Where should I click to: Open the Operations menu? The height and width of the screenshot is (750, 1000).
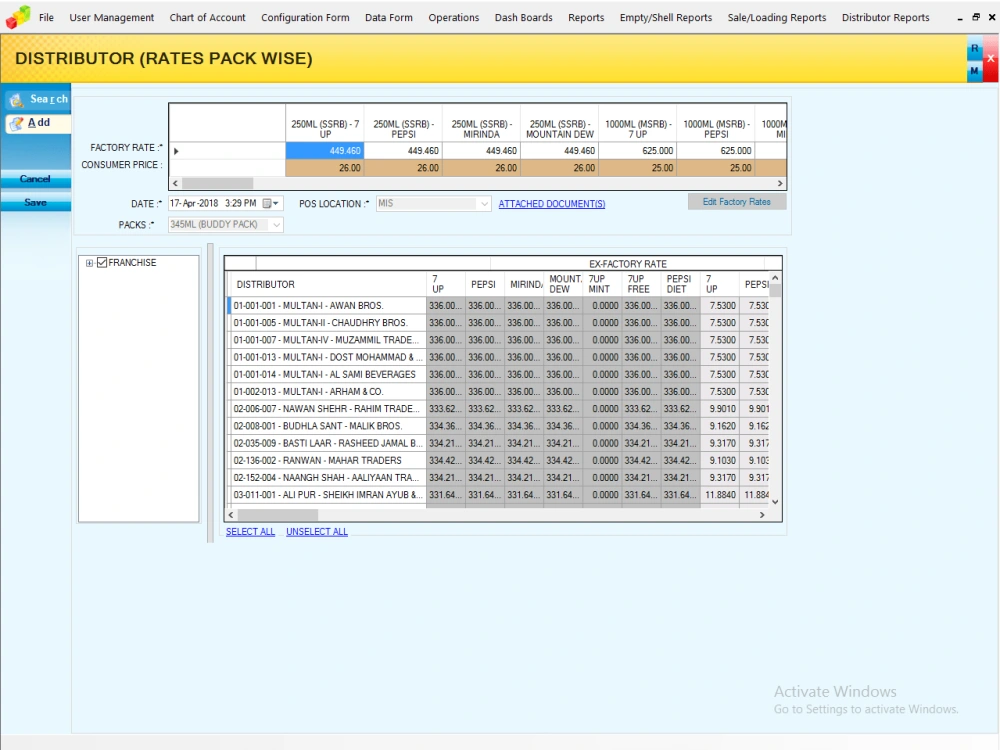pyautogui.click(x=453, y=17)
